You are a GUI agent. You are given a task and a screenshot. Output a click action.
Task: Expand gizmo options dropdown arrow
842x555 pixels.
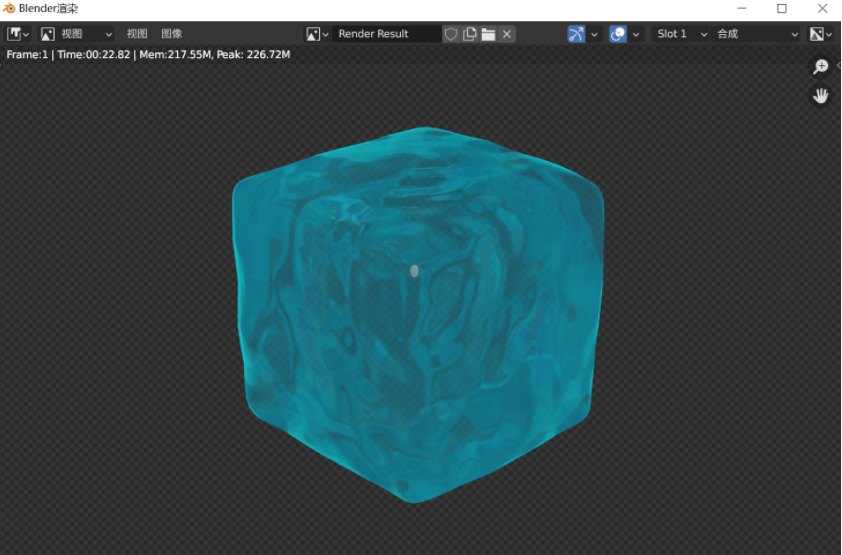(594, 34)
